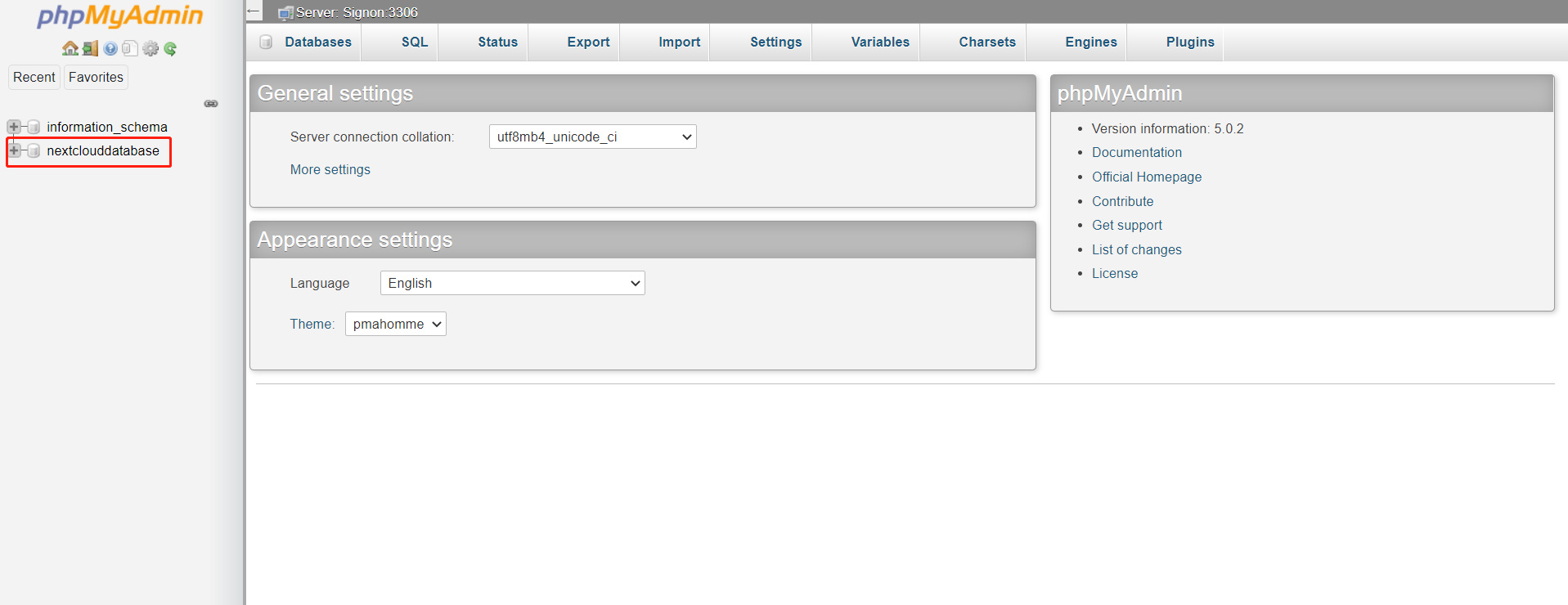The image size is (1568, 605).
Task: Open the Charsets tab
Action: (973, 42)
